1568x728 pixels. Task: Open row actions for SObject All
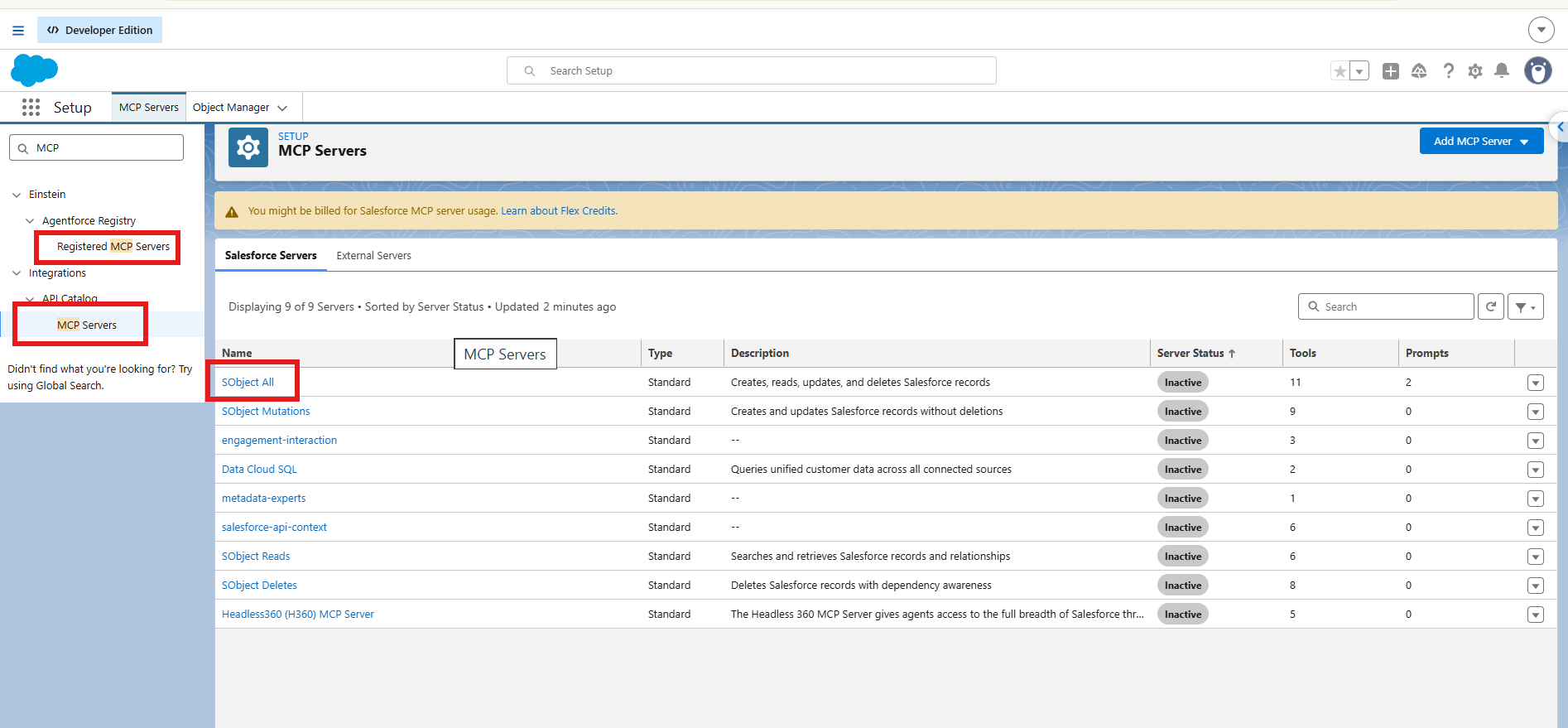pyautogui.click(x=1536, y=383)
